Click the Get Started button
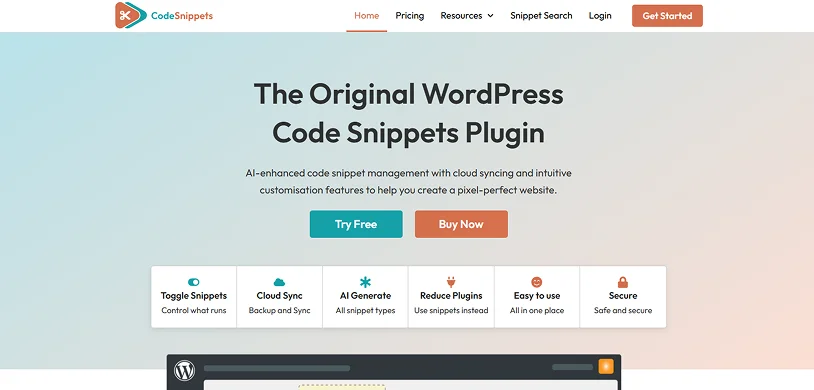 click(x=667, y=16)
